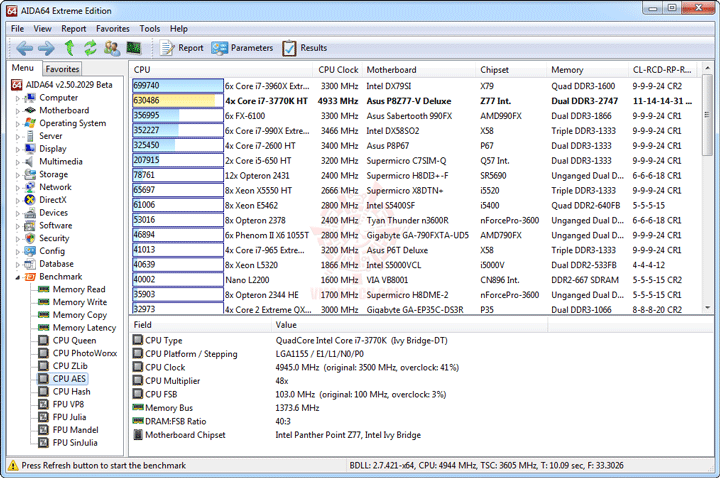Select the Memory Latency benchmark icon

click(44, 328)
